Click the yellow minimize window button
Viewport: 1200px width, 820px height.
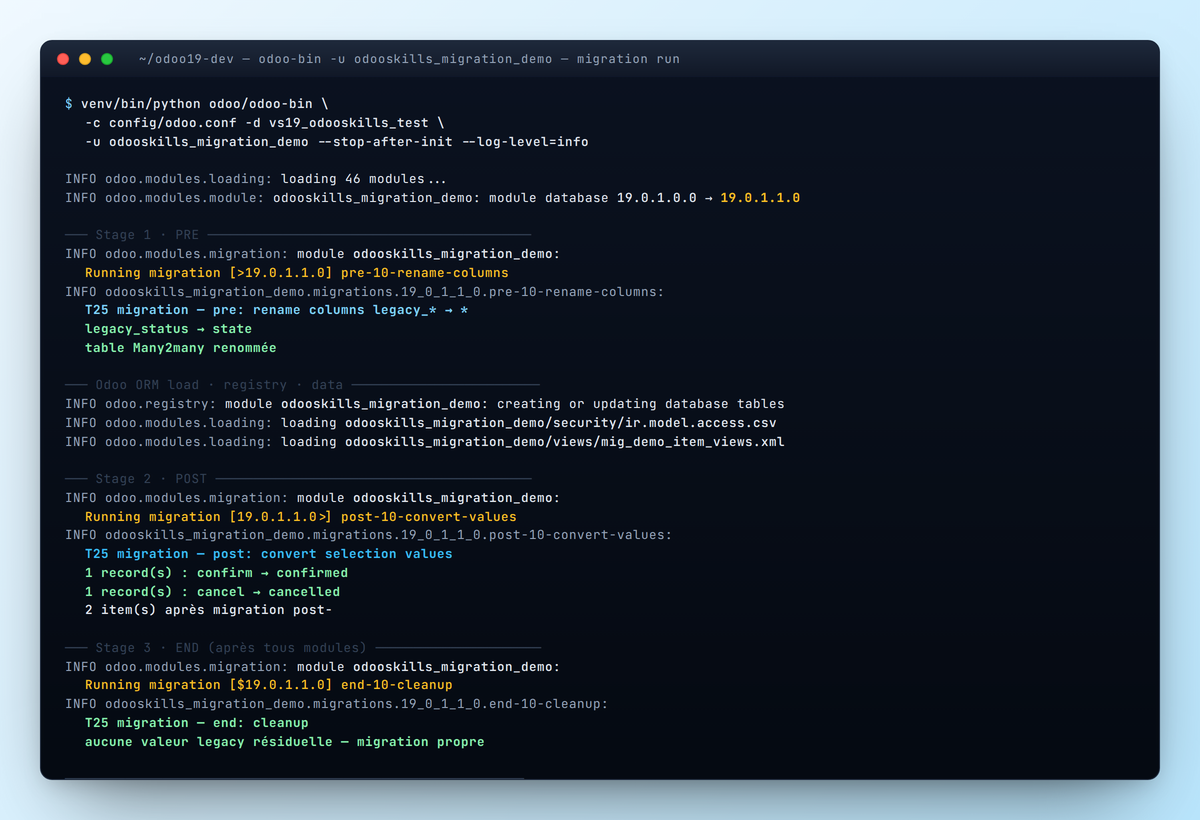(85, 59)
